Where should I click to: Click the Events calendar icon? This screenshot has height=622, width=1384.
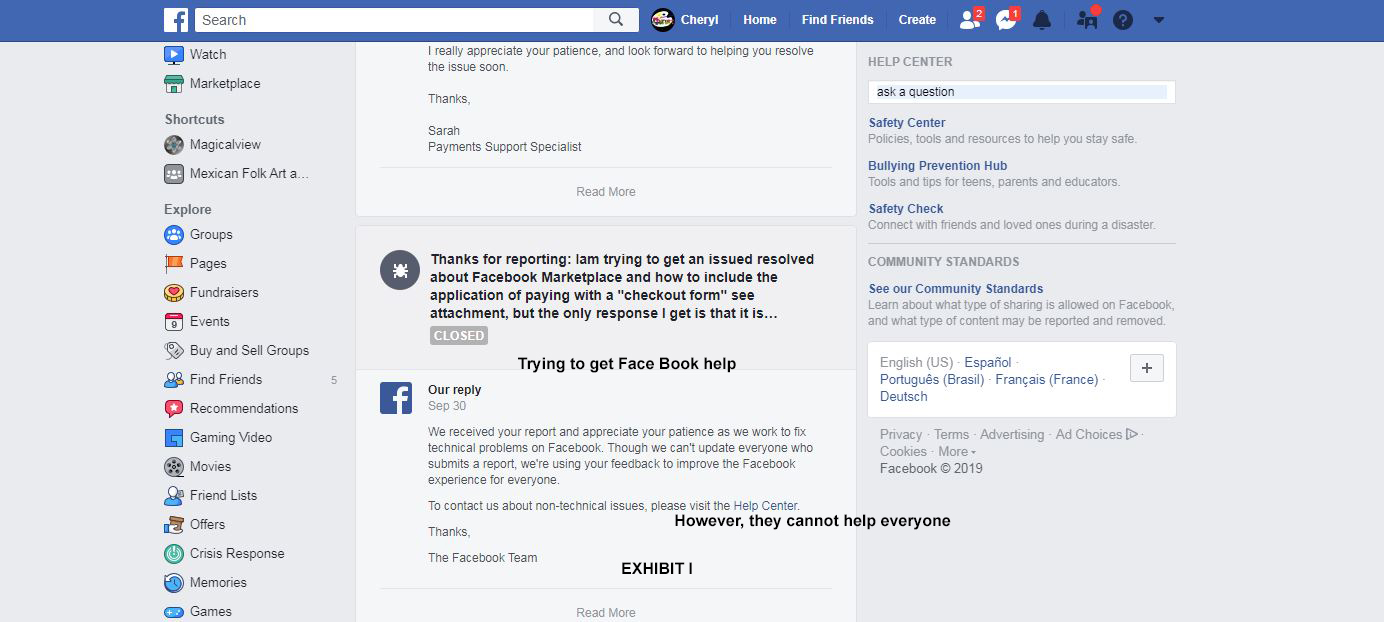coord(174,322)
